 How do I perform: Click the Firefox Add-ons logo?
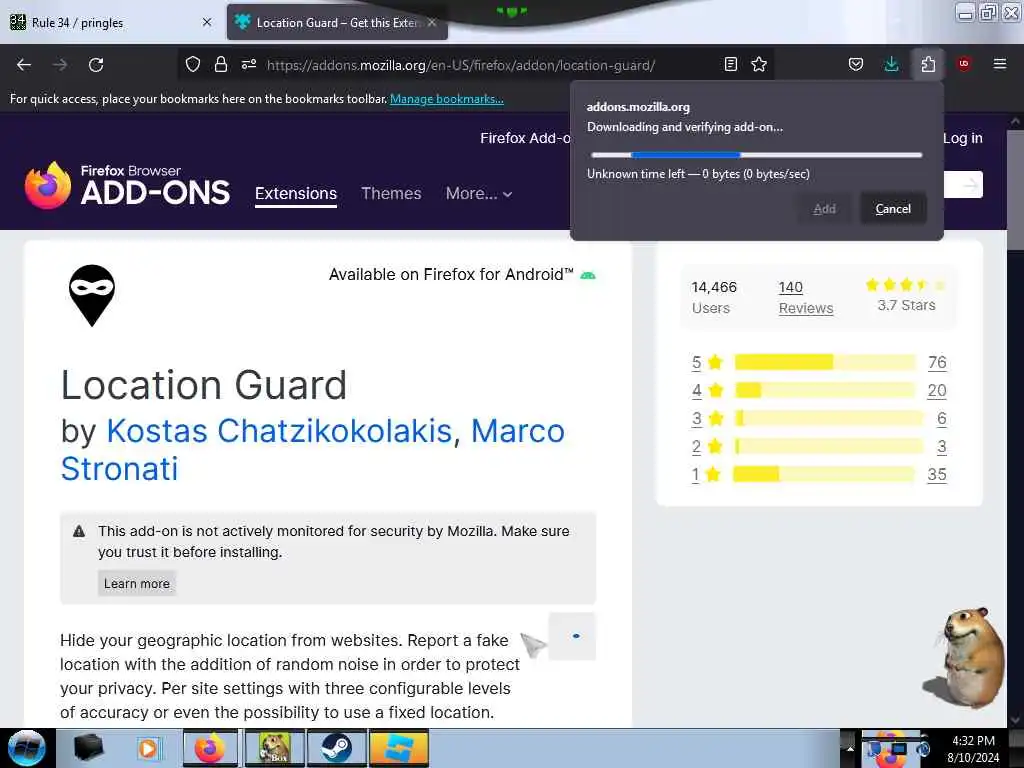point(127,185)
